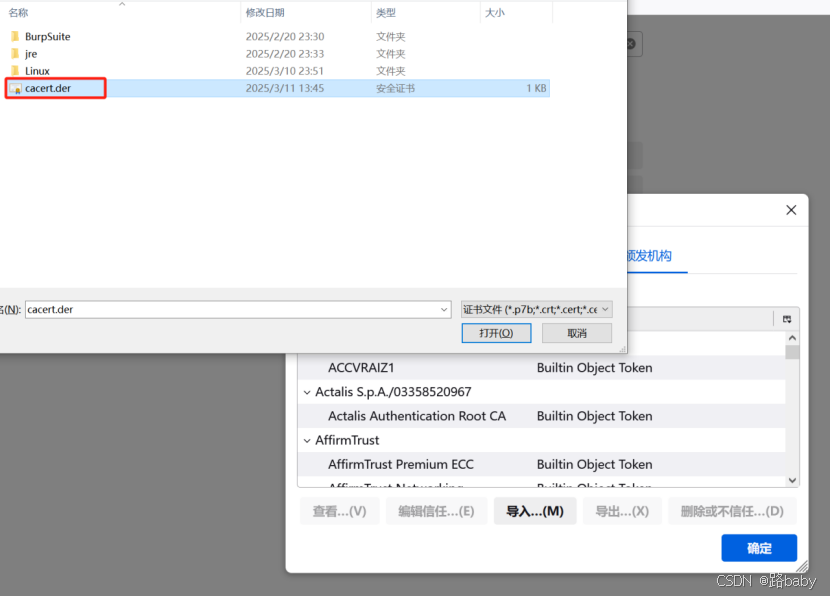This screenshot has height=597, width=831.
Task: Expand the file name history dropdown arrow
Action: click(444, 310)
